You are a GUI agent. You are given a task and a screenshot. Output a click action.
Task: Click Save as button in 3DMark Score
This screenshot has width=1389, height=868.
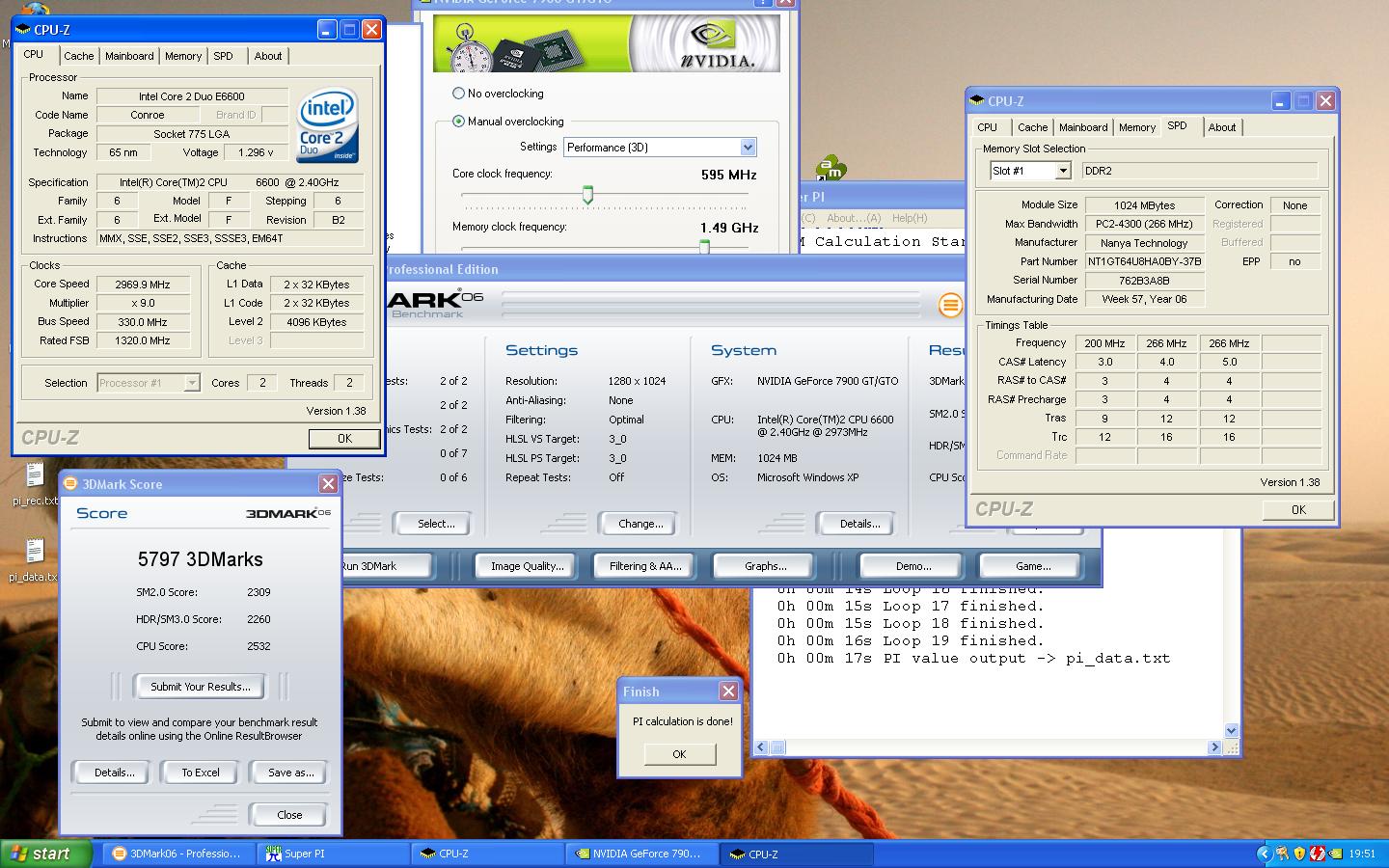tap(291, 773)
